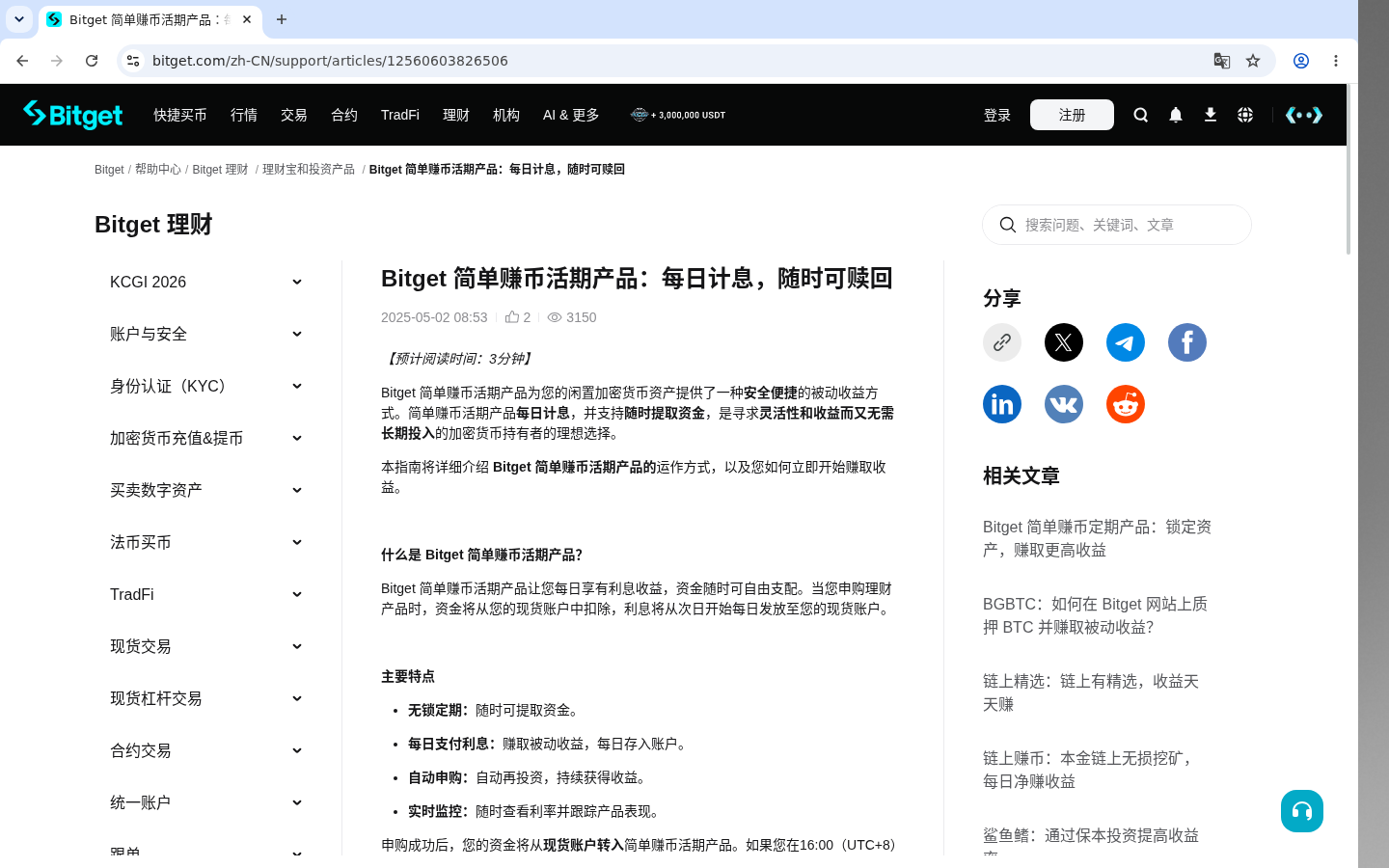Expand 法币买币 sidebar section

206,542
